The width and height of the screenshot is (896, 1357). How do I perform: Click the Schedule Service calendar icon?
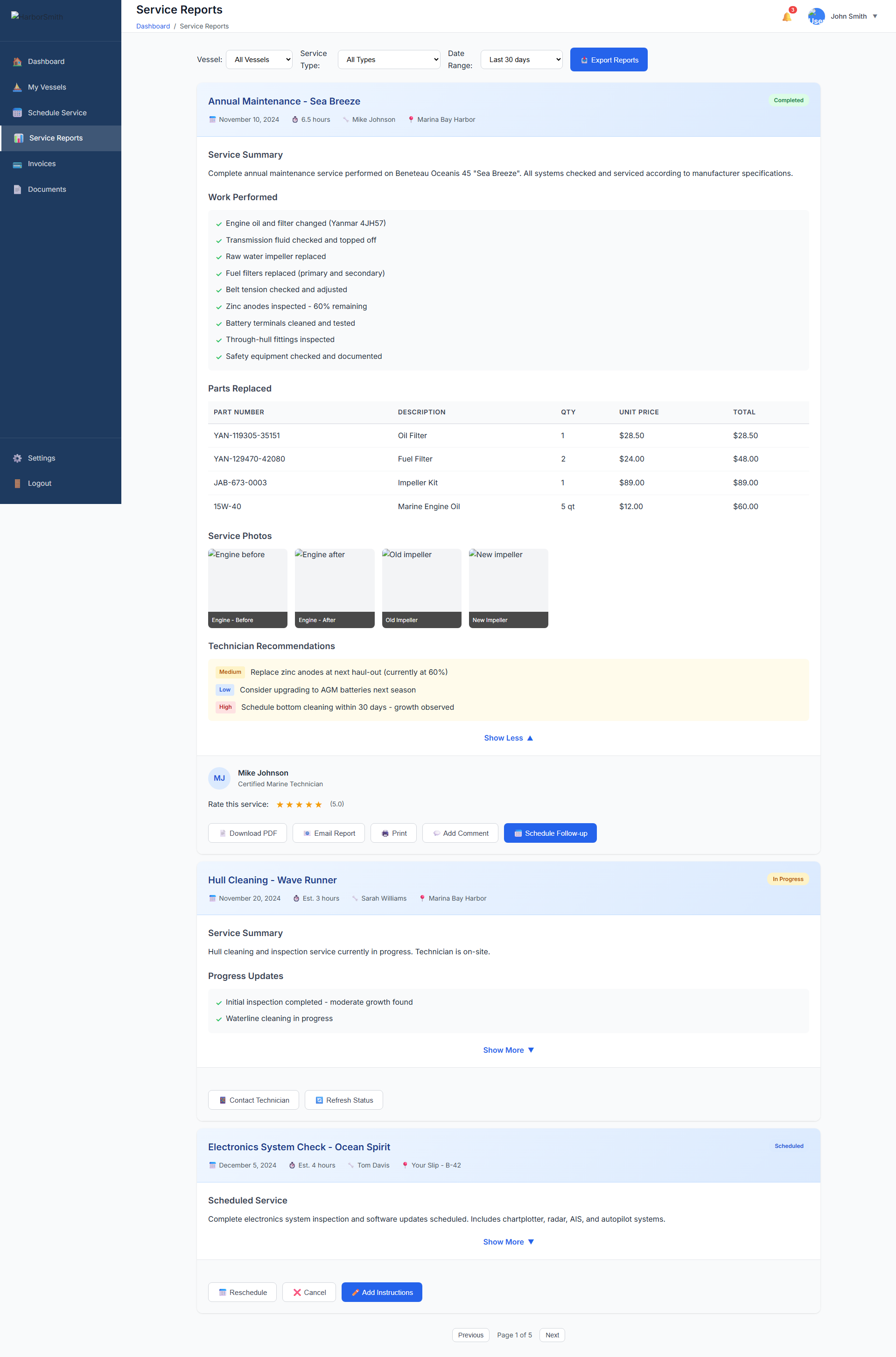point(17,113)
